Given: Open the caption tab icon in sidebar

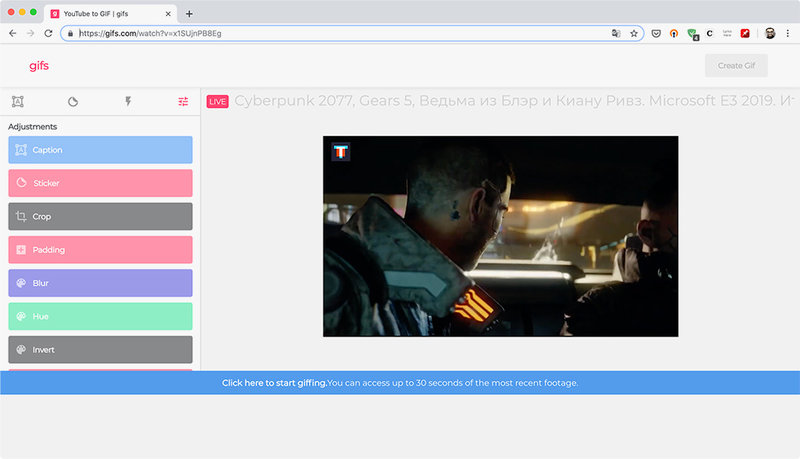Looking at the screenshot, I should point(18,101).
